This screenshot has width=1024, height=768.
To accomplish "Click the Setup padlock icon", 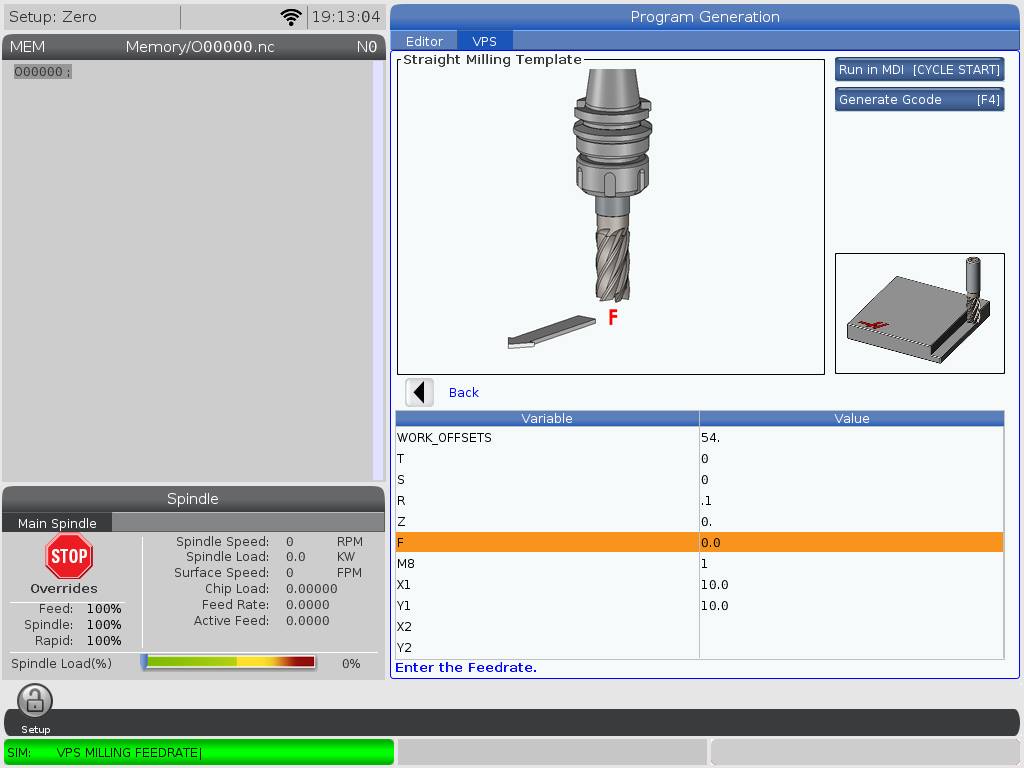I will [x=35, y=701].
